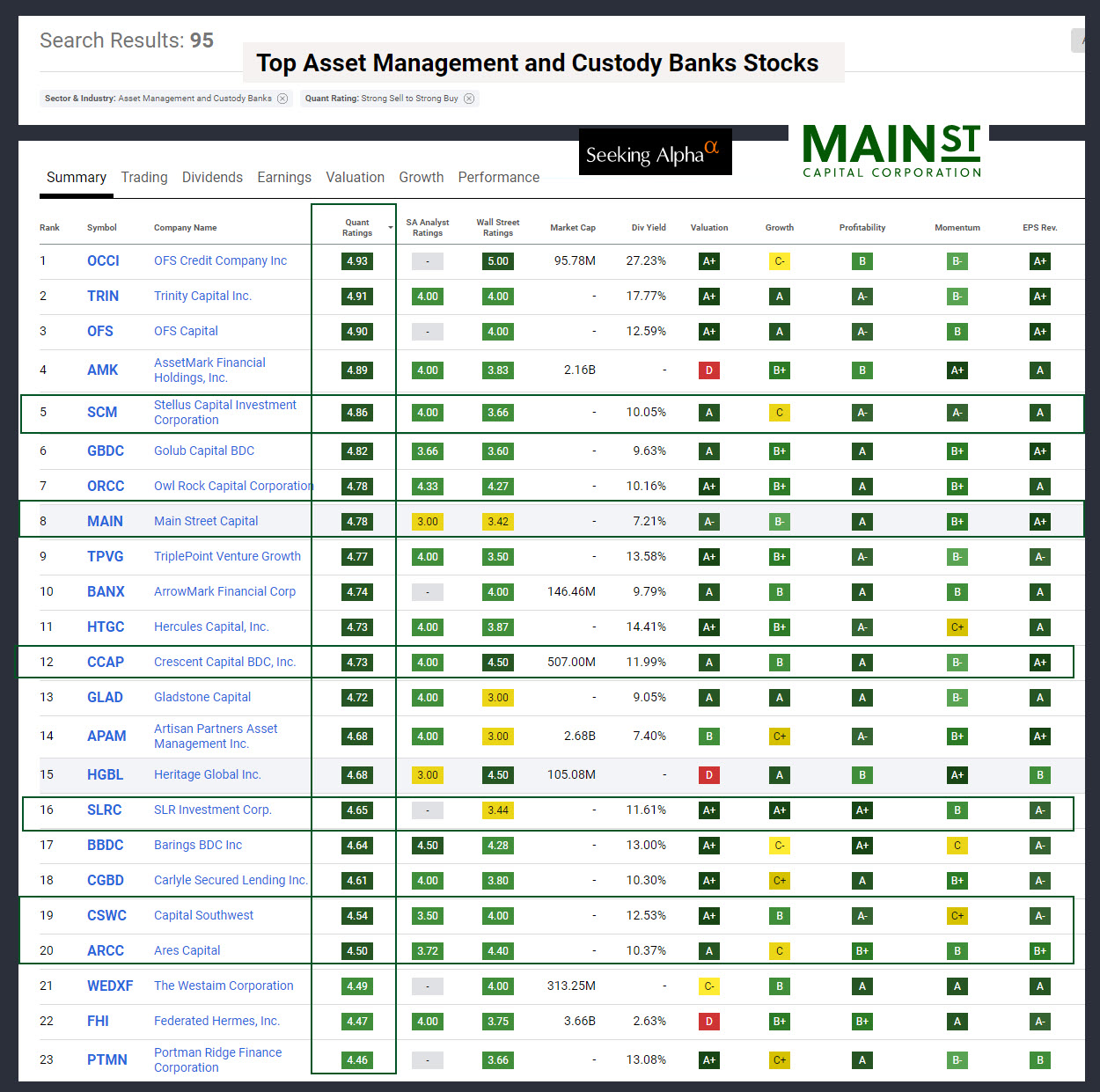
Task: Open Trinity Capital Inc. company page
Action: (x=202, y=296)
